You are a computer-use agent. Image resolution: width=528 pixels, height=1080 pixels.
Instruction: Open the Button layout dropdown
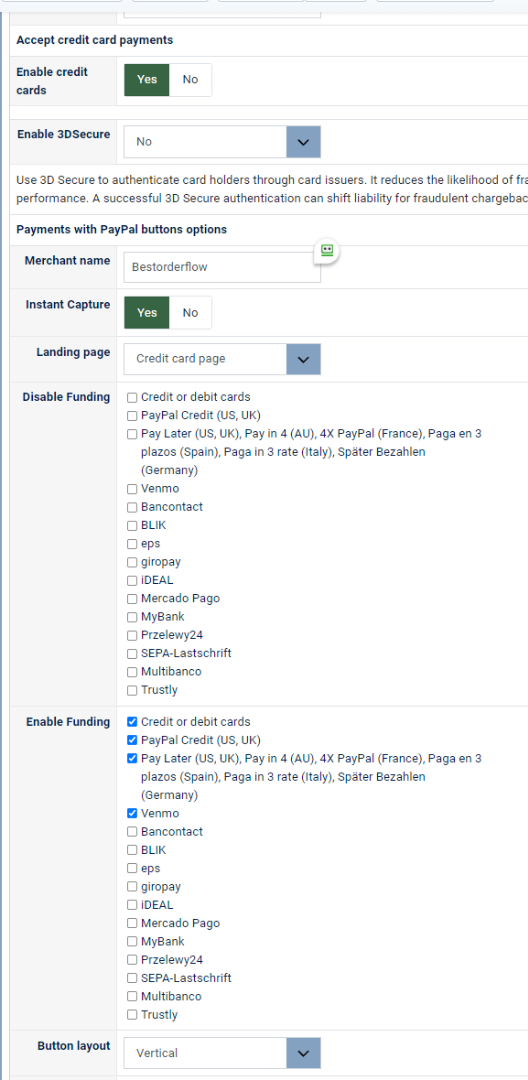(222, 1053)
